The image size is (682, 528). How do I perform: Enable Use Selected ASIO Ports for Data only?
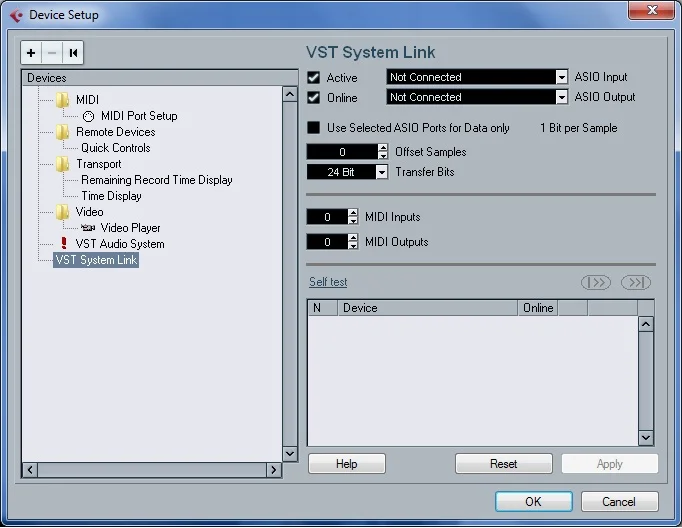point(314,128)
